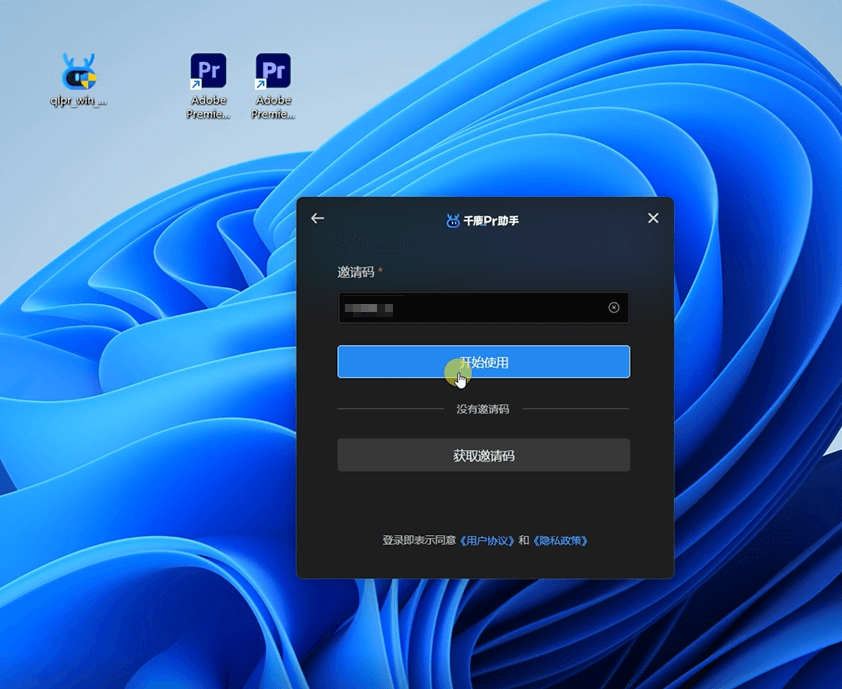Select the left Adobe Premiere shortcut icon
Image resolution: width=842 pixels, height=689 pixels.
click(x=208, y=72)
